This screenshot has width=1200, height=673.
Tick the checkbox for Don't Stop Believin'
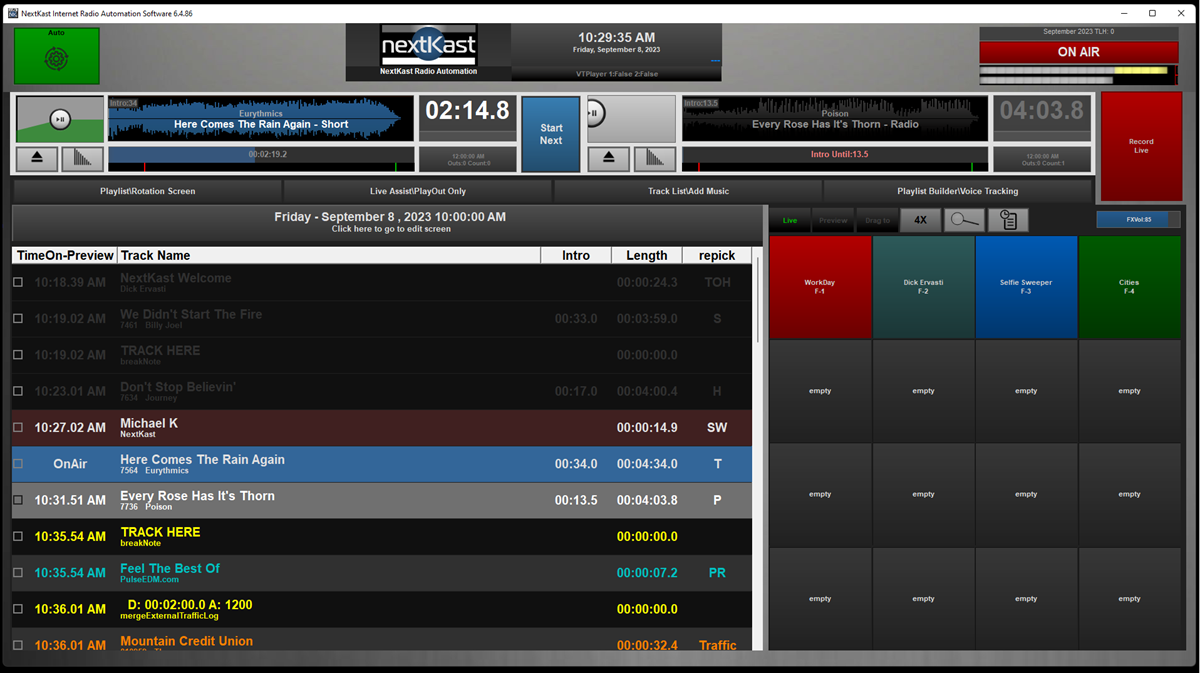click(x=18, y=392)
